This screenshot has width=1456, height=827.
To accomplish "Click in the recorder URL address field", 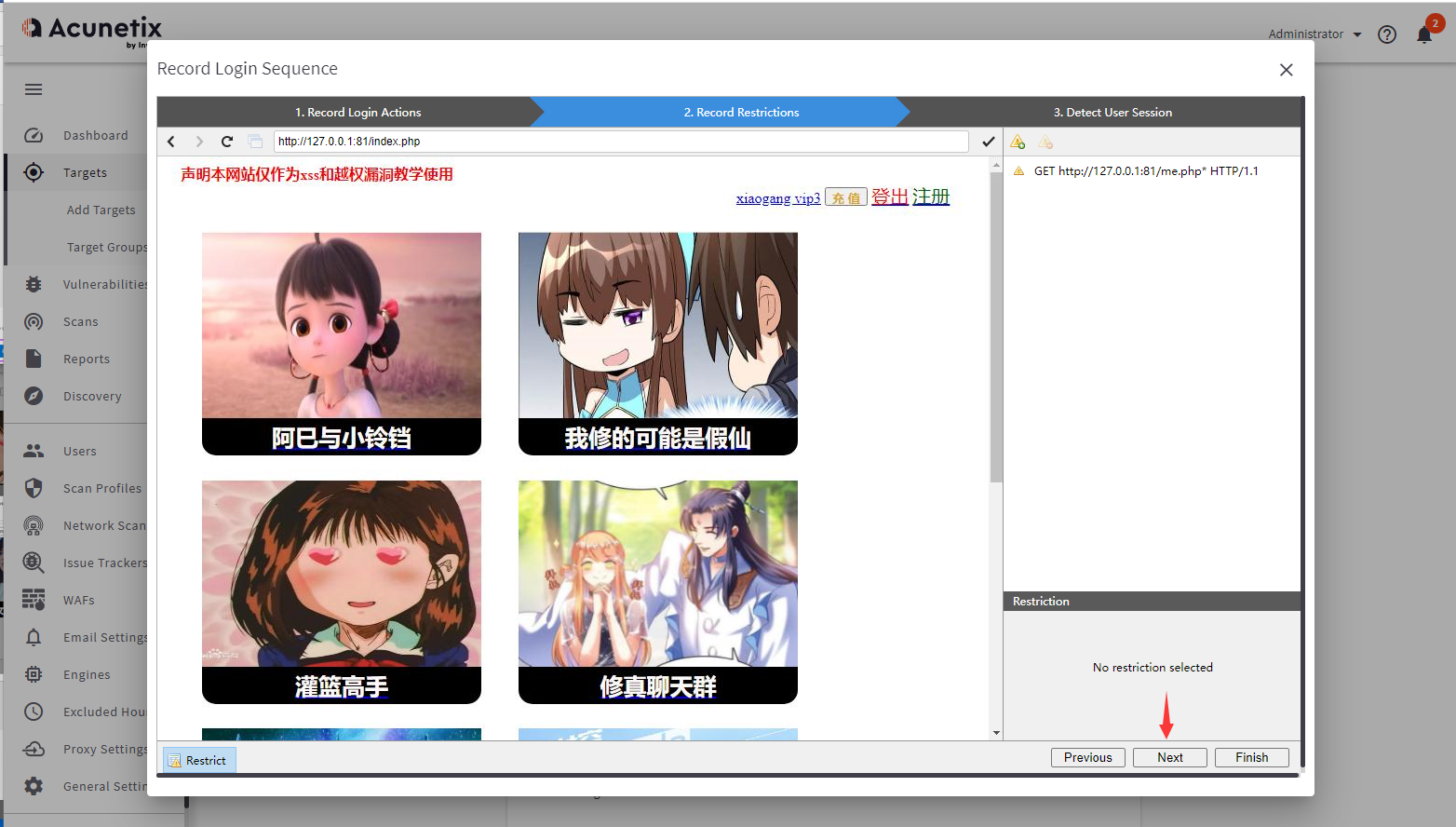I will coord(621,142).
